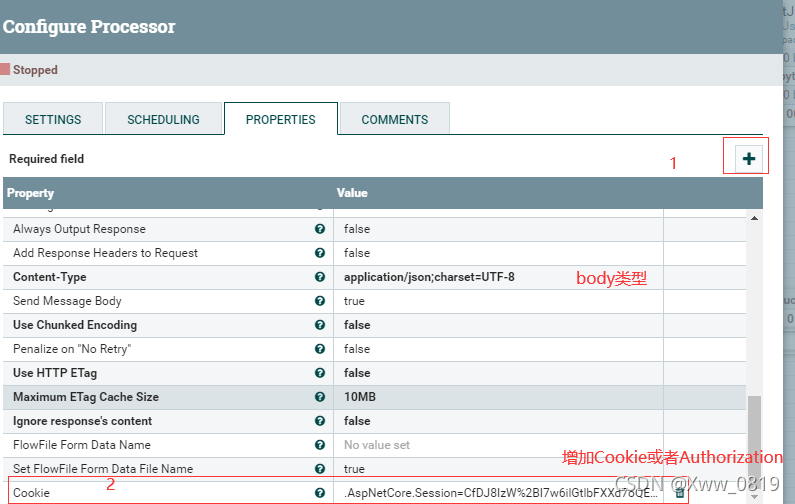Show help icon for Content-Type
795x504 pixels.
point(319,277)
